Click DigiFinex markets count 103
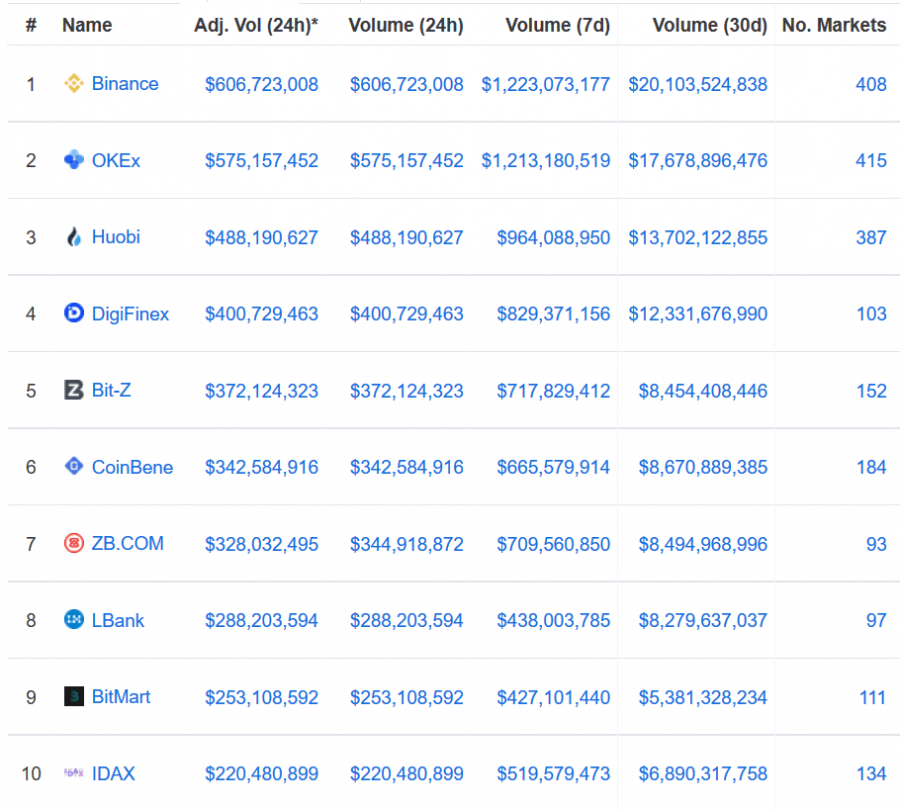 click(x=871, y=314)
